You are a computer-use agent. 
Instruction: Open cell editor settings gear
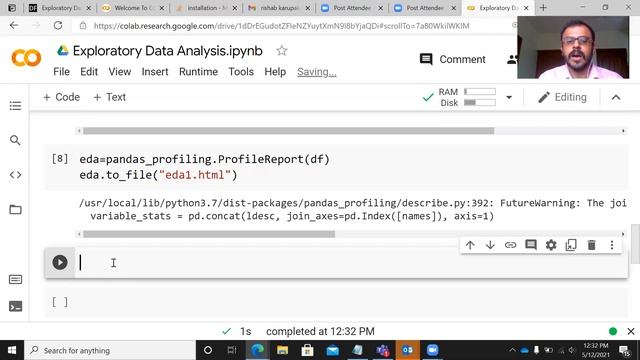551,245
